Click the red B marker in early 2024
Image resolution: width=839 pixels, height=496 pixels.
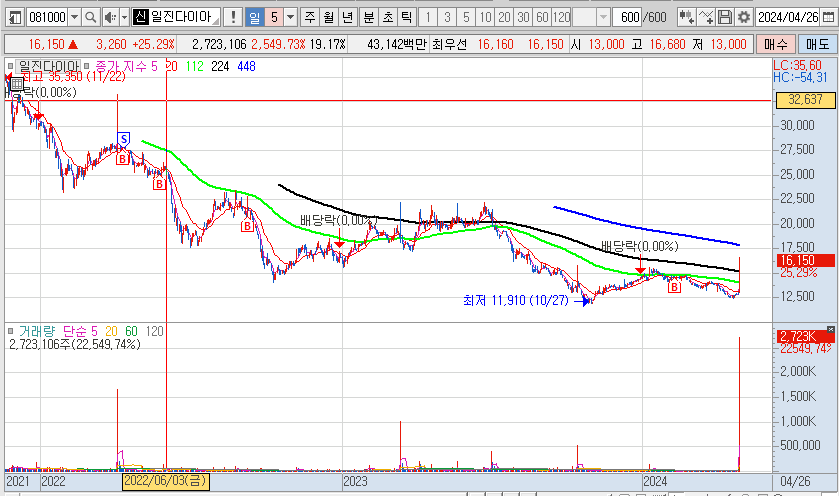click(x=674, y=287)
